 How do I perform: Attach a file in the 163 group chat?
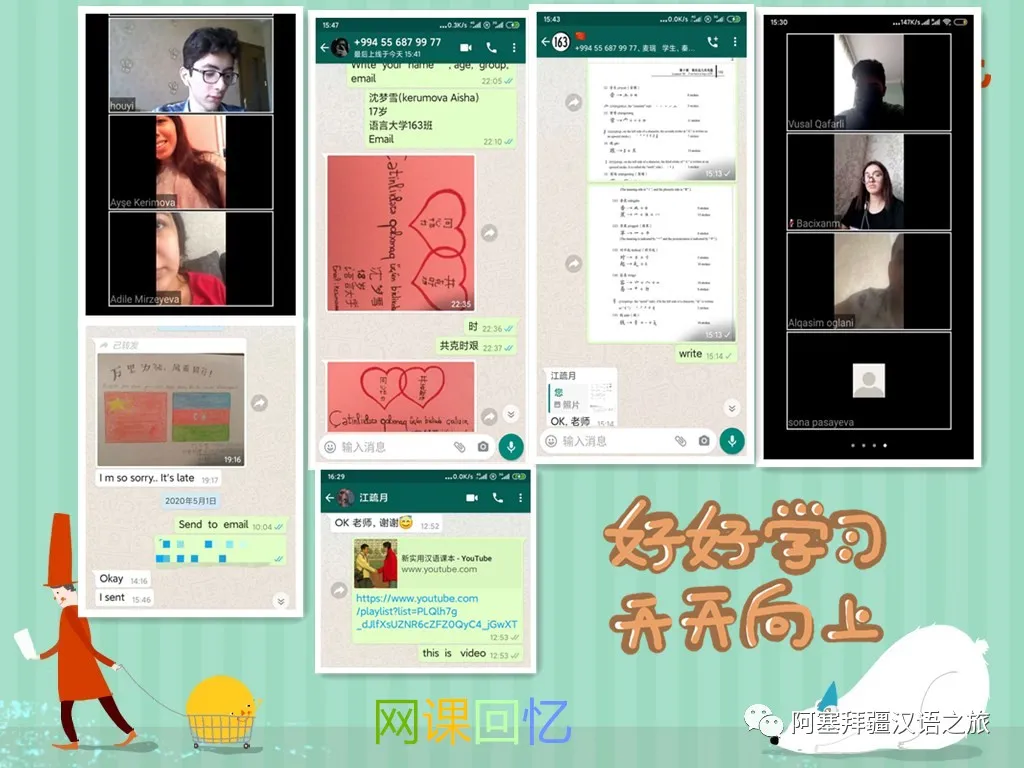[x=680, y=441]
